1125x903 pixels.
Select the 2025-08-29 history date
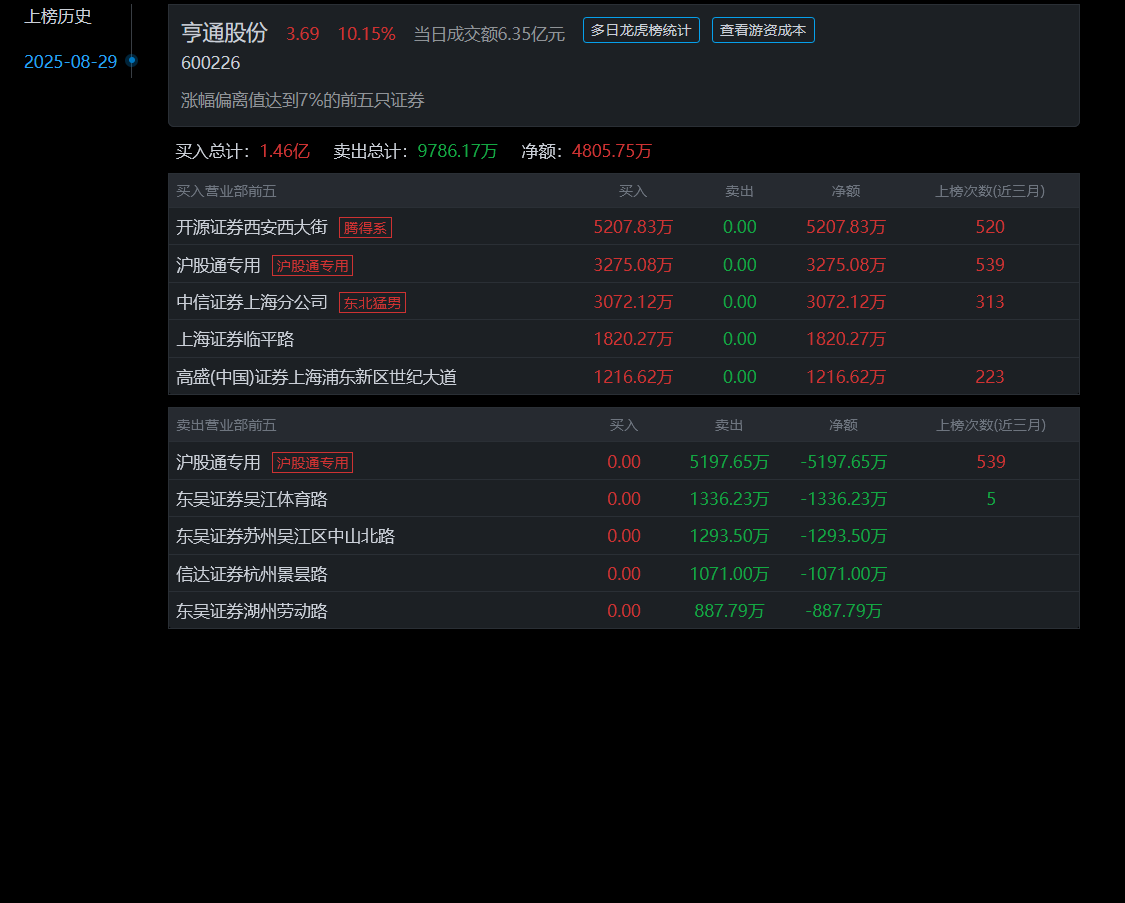(x=70, y=62)
